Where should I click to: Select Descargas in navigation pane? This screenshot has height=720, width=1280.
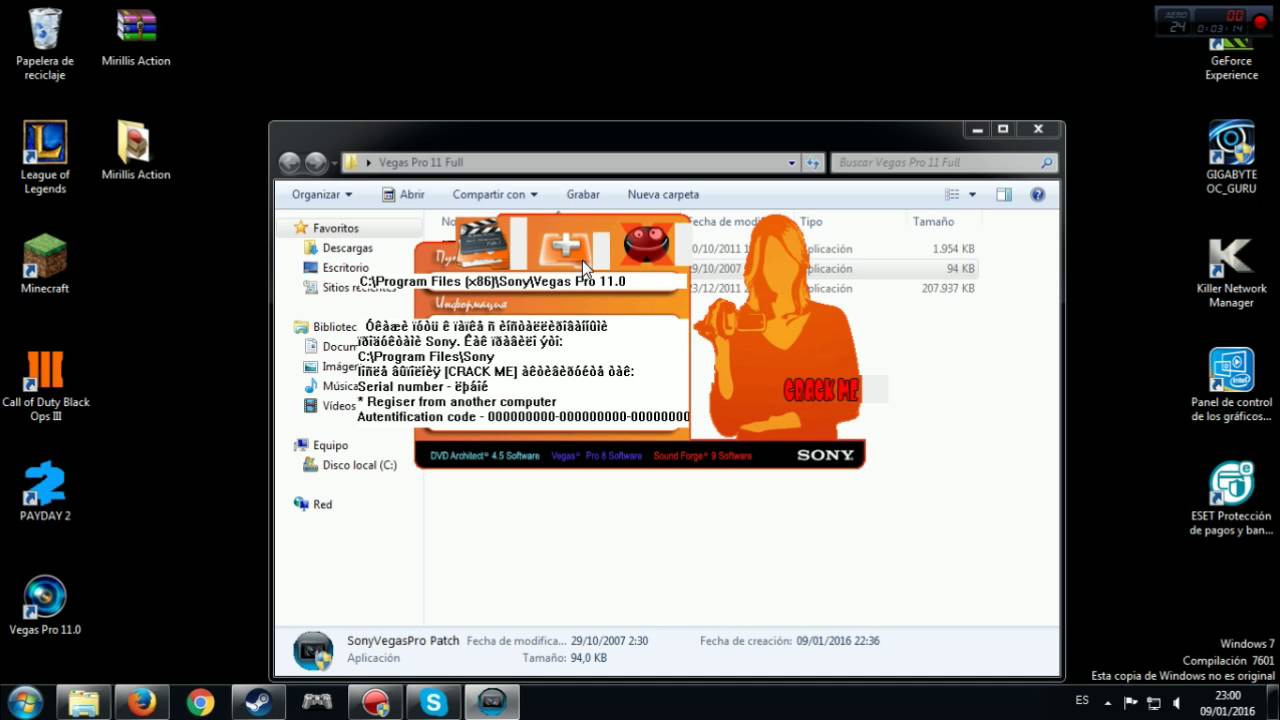point(347,248)
